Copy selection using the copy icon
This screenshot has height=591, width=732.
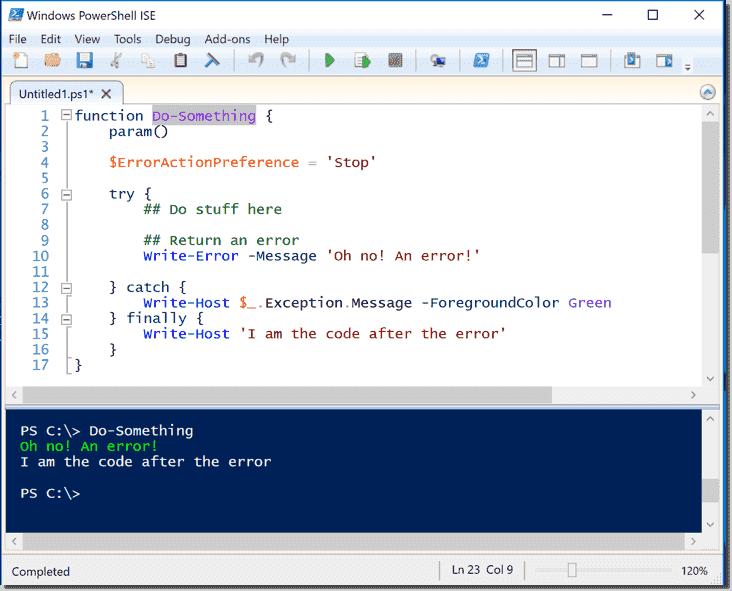[148, 60]
